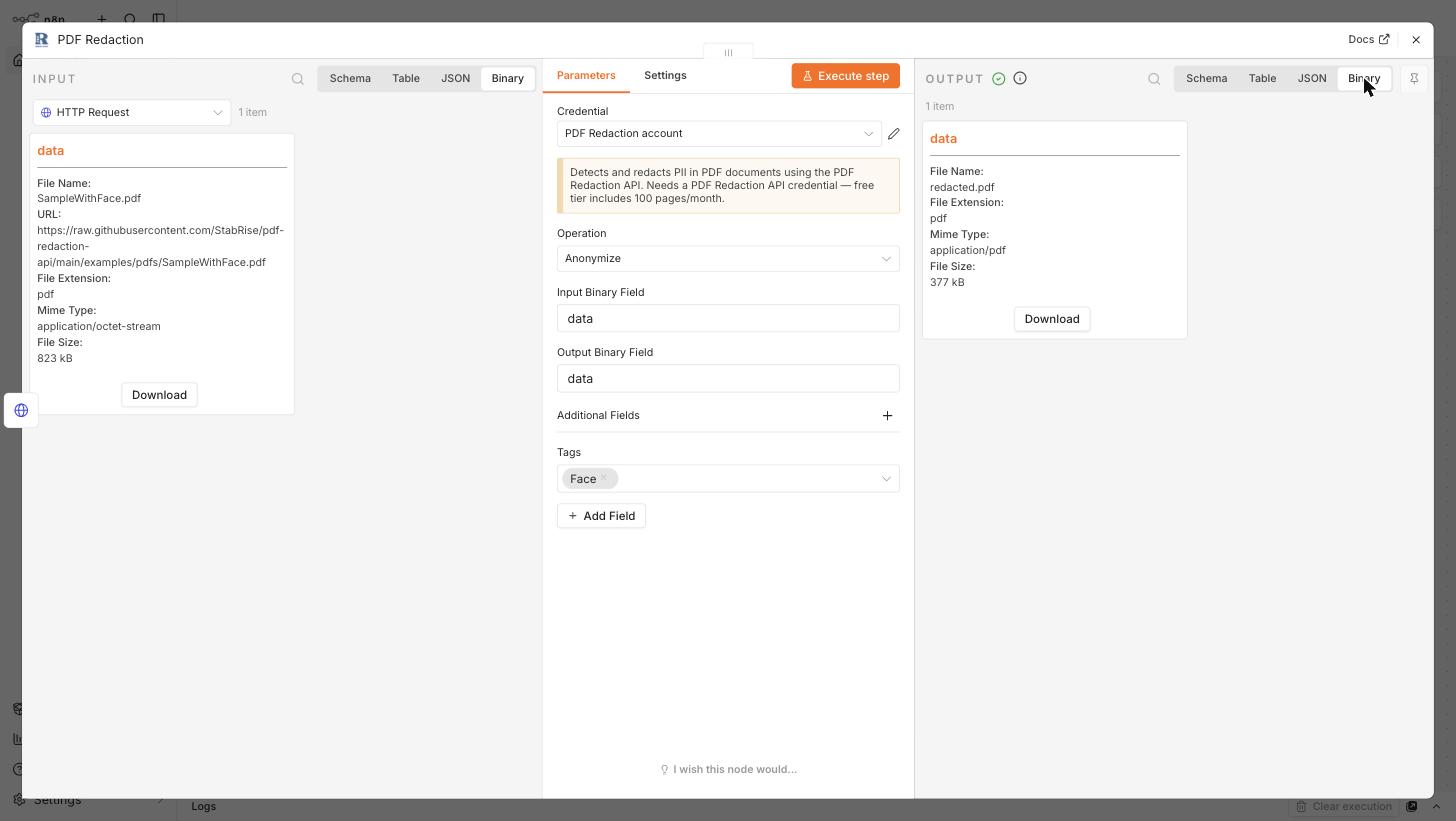Click the Settings gear in the background sidebar

[18, 800]
